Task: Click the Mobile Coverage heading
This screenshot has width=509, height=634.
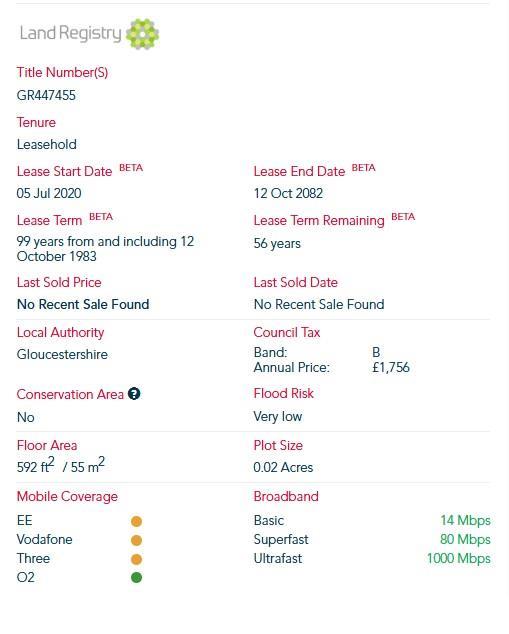Action: pyautogui.click(x=67, y=497)
